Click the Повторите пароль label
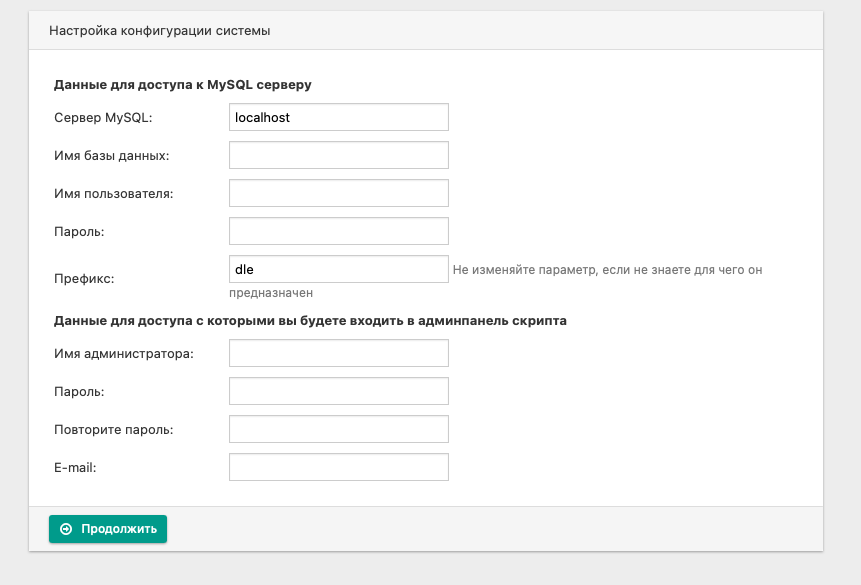The width and height of the screenshot is (861, 585). [x=114, y=430]
